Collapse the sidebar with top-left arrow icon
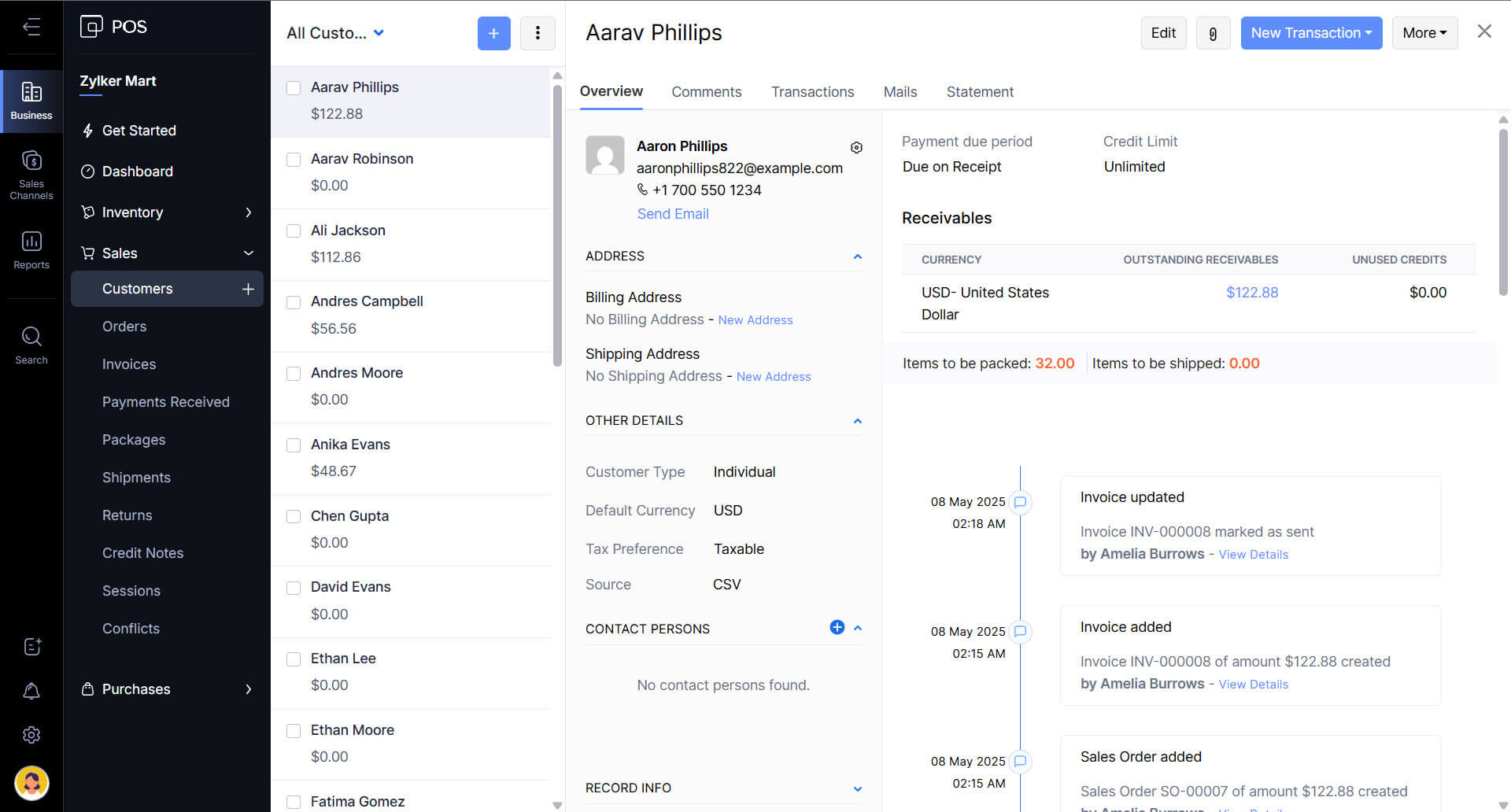Image resolution: width=1511 pixels, height=812 pixels. pyautogui.click(x=31, y=27)
